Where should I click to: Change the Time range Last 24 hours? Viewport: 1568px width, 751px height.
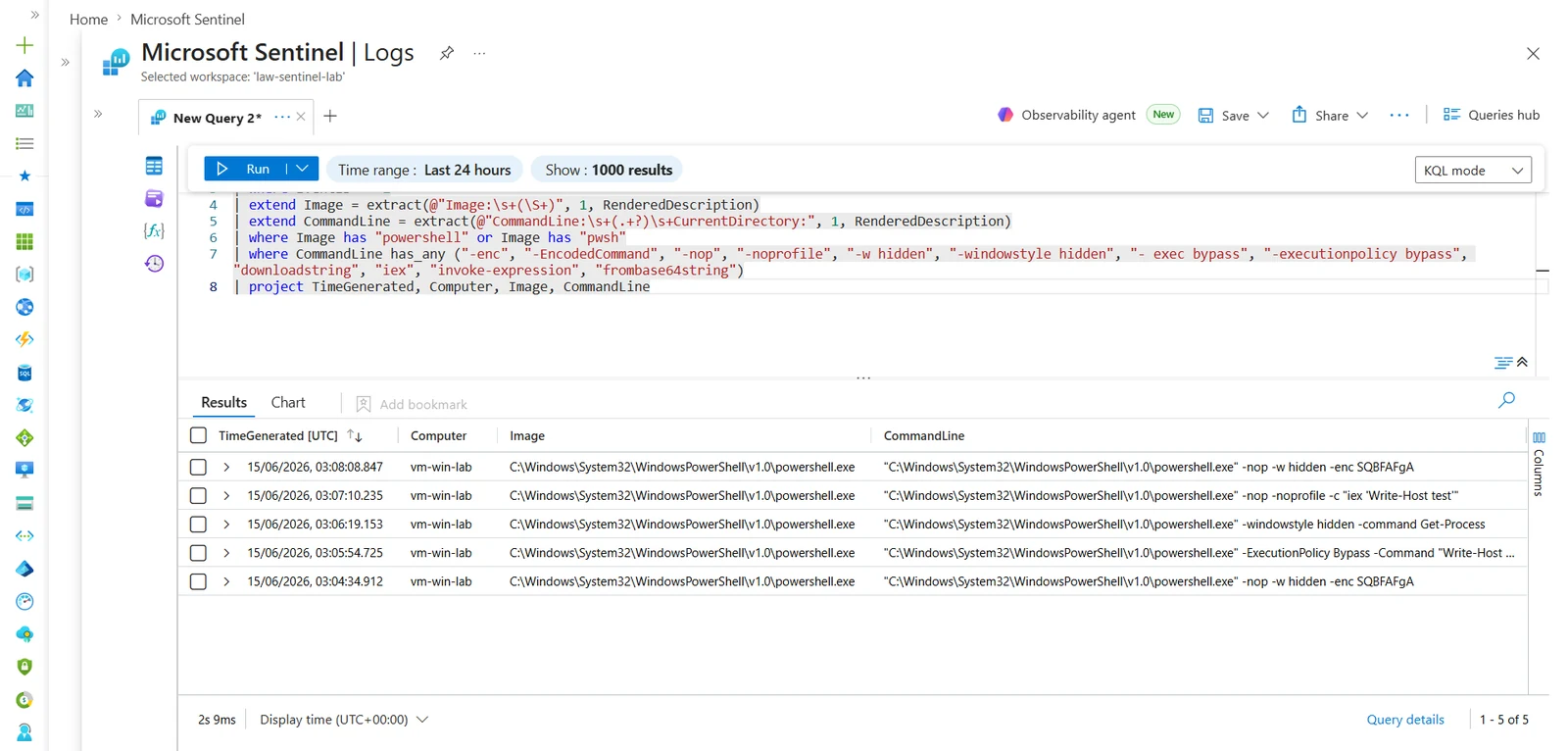[x=424, y=170]
